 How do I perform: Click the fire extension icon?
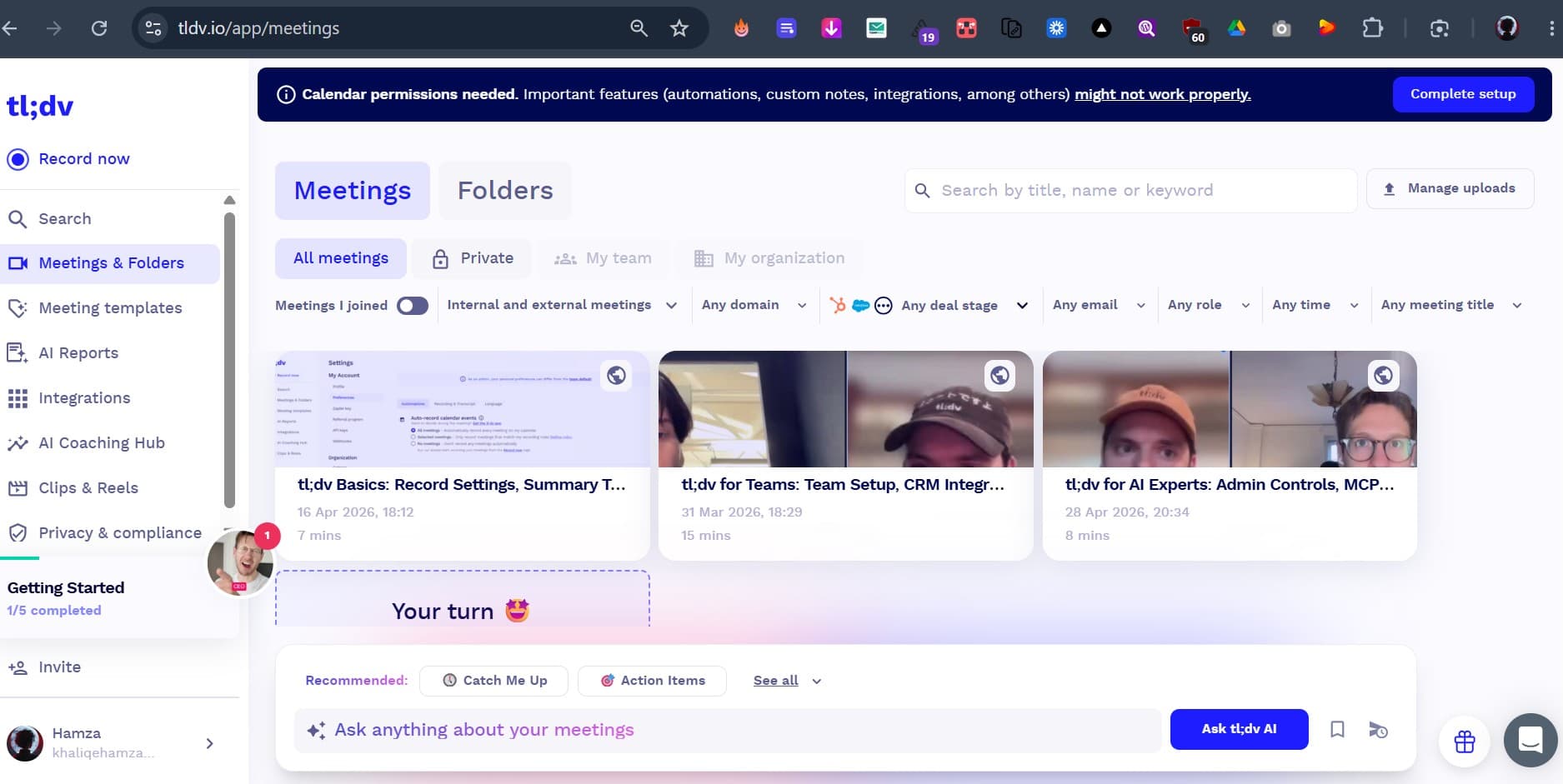[741, 28]
